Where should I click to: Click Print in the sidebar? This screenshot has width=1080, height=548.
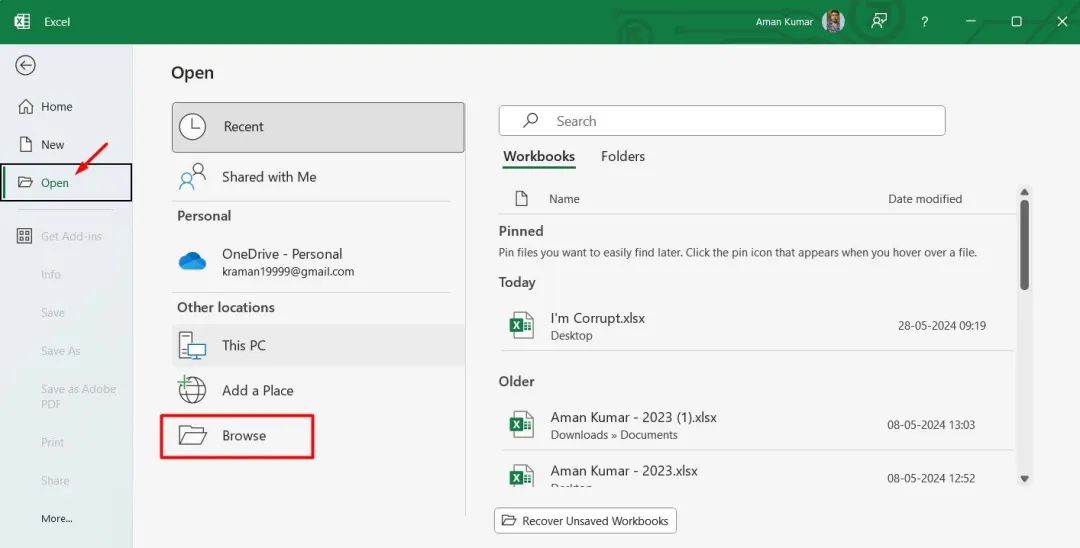click(52, 442)
